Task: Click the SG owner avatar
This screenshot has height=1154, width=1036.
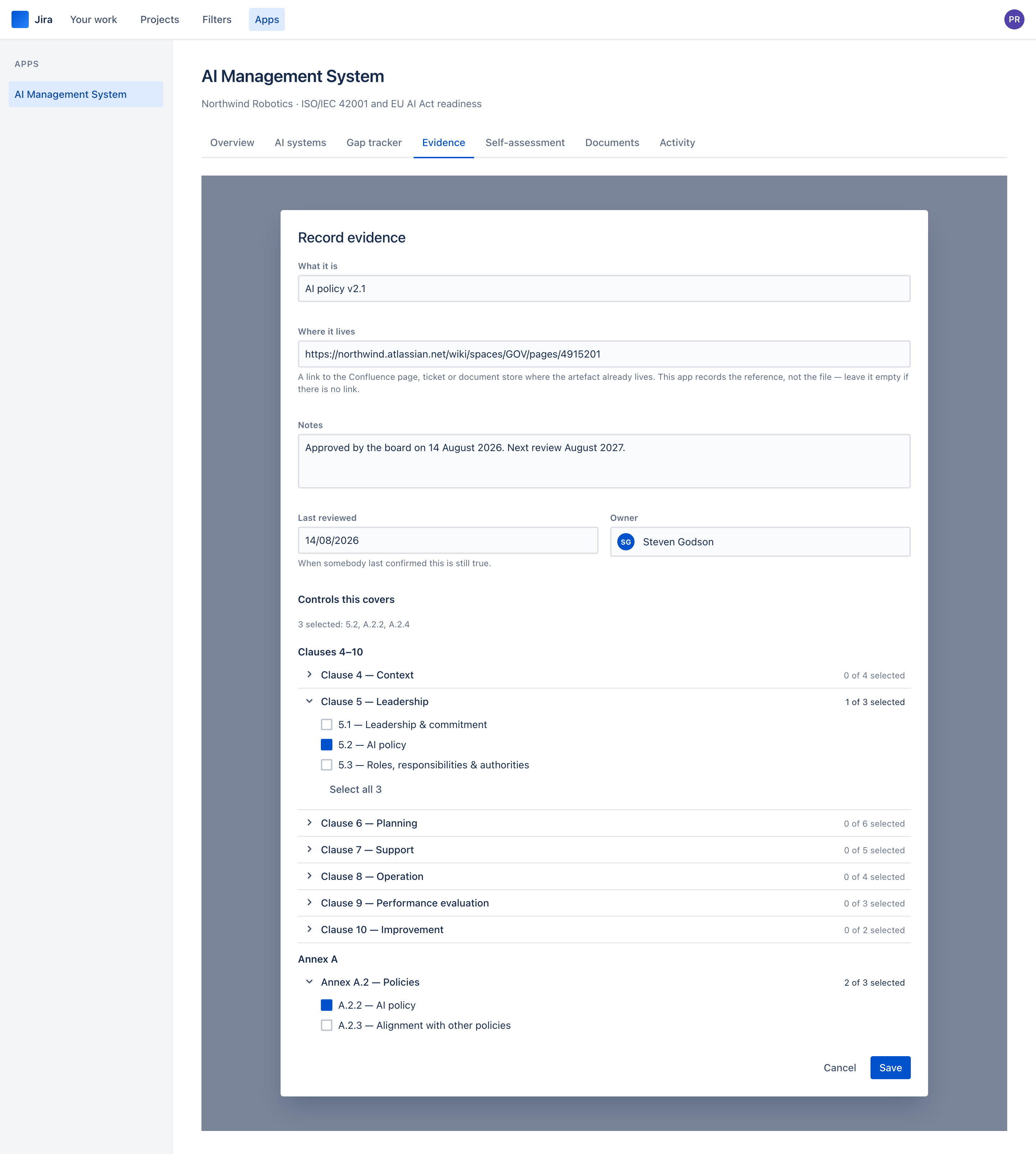Action: (x=626, y=542)
